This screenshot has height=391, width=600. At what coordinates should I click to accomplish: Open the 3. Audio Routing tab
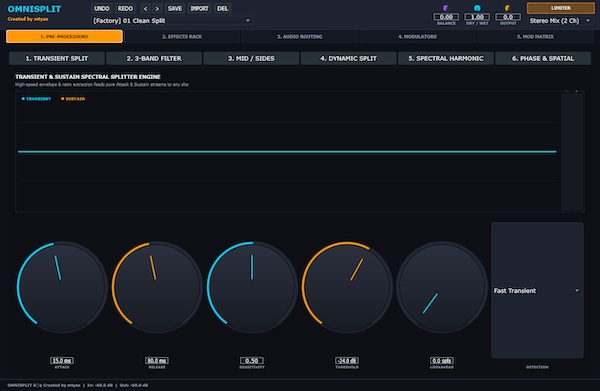[x=300, y=36]
